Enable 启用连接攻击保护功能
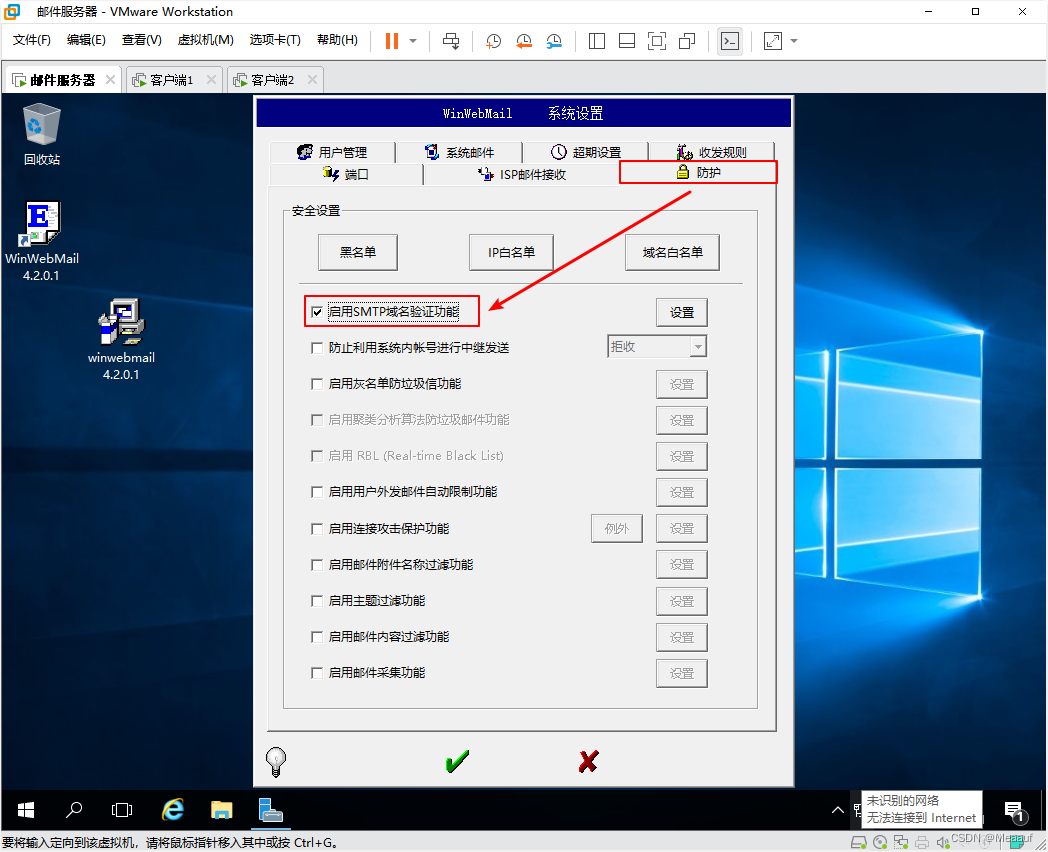 pyautogui.click(x=317, y=529)
